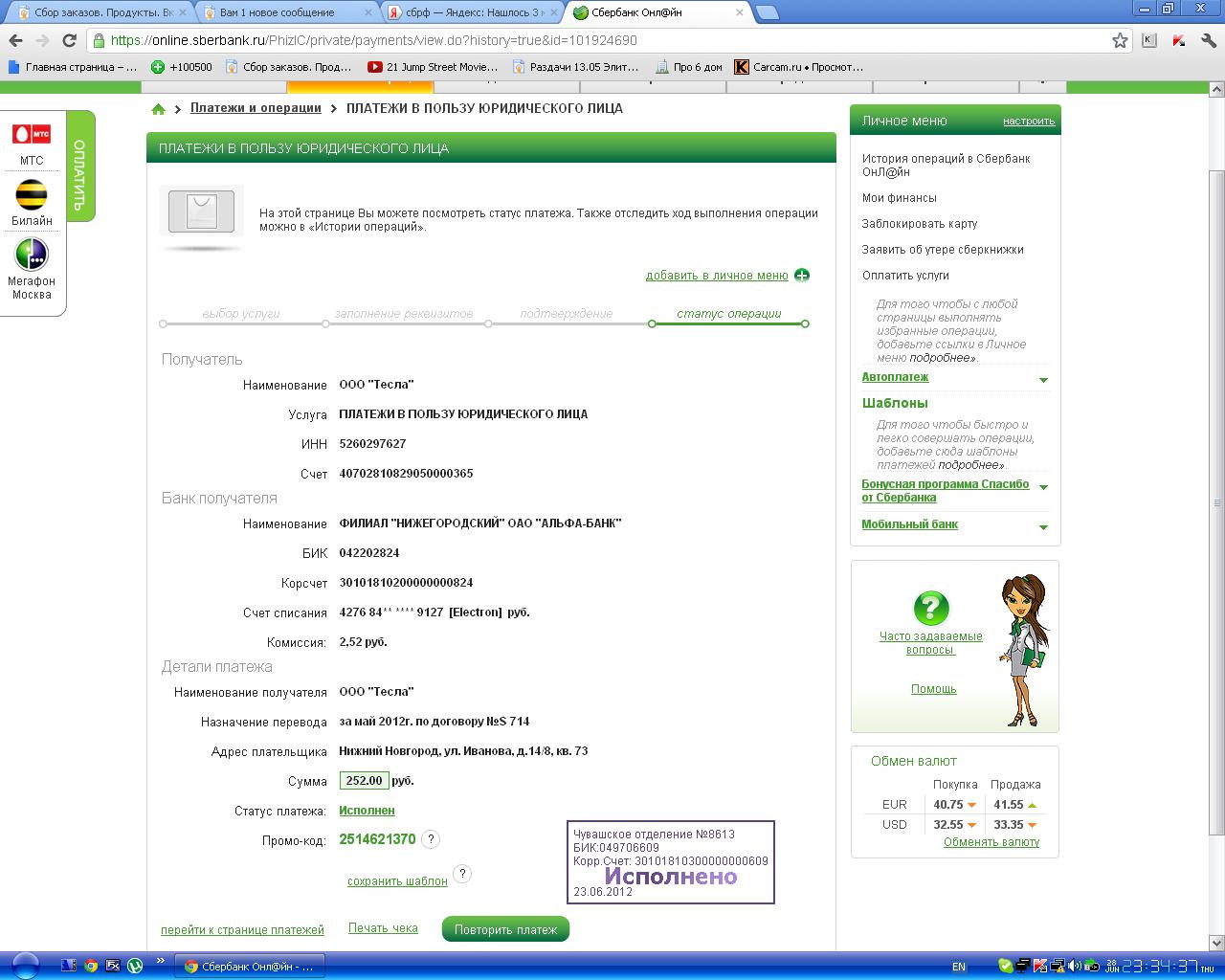This screenshot has width=1225, height=980.
Task: Click the 'Исполнен' payment status link
Action: (367, 811)
